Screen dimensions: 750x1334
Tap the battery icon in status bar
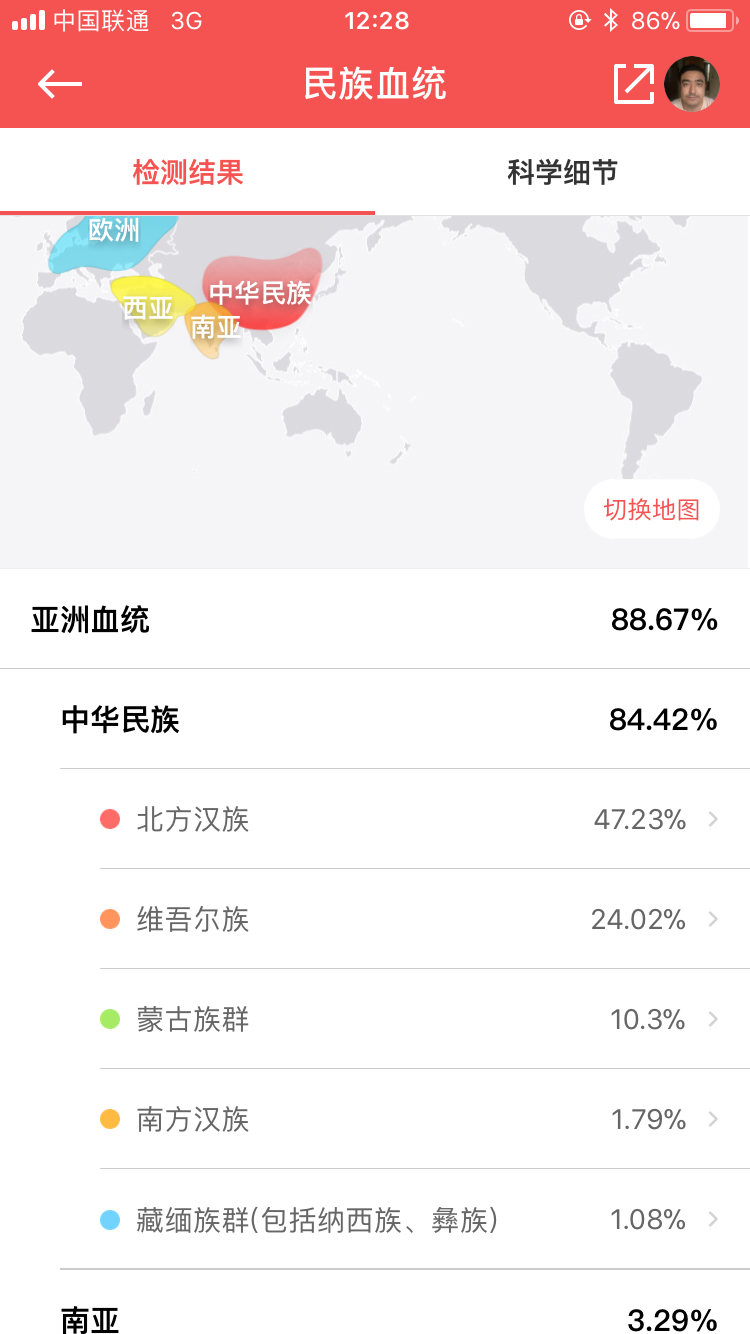712,20
